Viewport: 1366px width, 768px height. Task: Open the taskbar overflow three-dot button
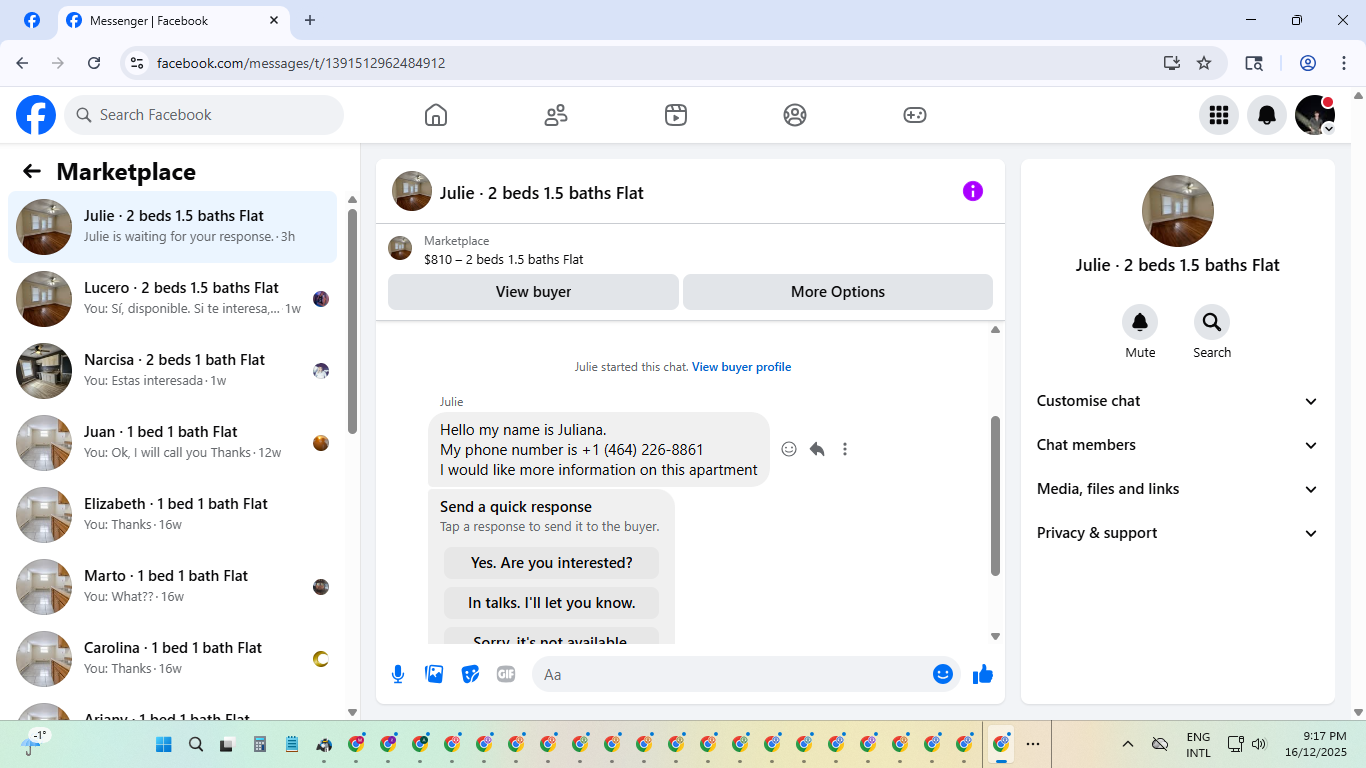pyautogui.click(x=1033, y=744)
